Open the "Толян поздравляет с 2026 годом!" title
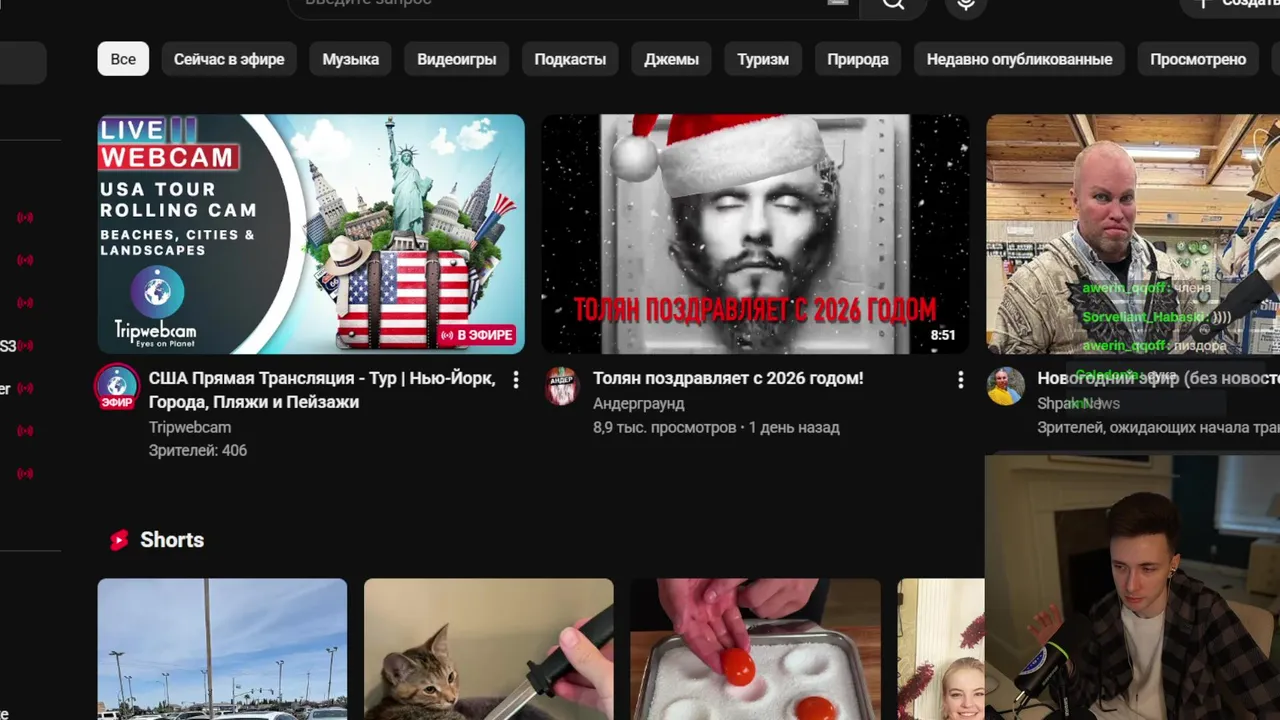 point(728,379)
